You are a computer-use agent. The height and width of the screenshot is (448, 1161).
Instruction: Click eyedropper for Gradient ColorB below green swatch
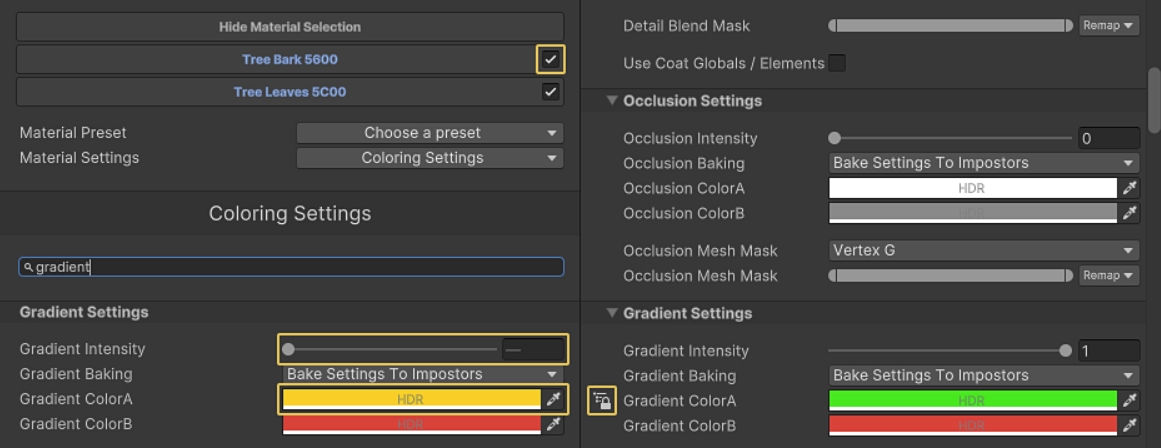pyautogui.click(x=1129, y=426)
